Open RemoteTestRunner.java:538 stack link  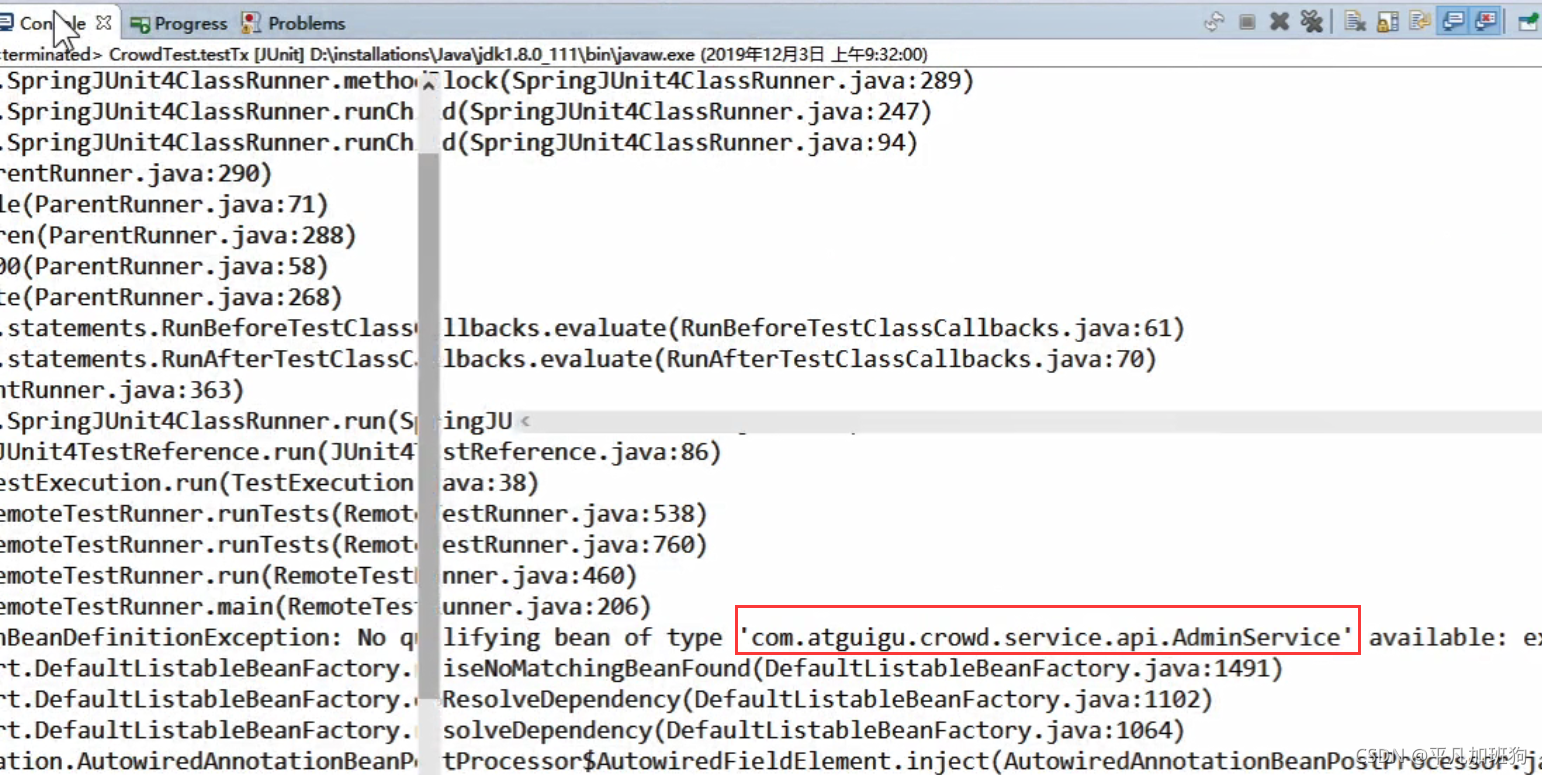[519, 515]
